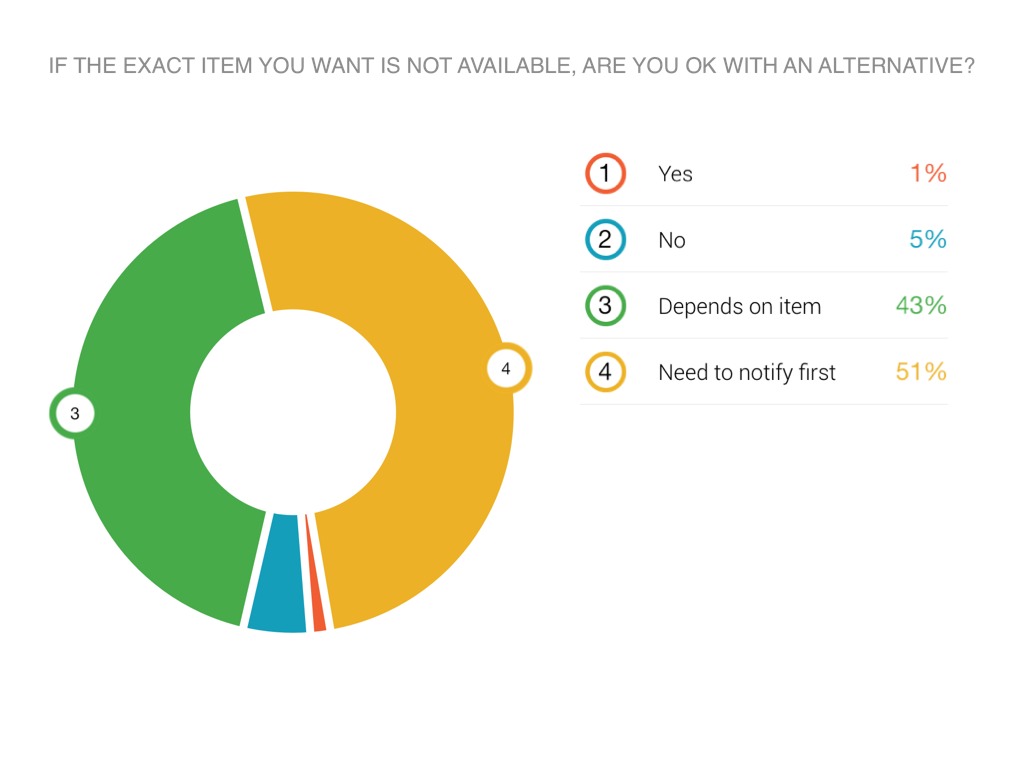Select the yellow number 4 legend icon

pyautogui.click(x=605, y=372)
